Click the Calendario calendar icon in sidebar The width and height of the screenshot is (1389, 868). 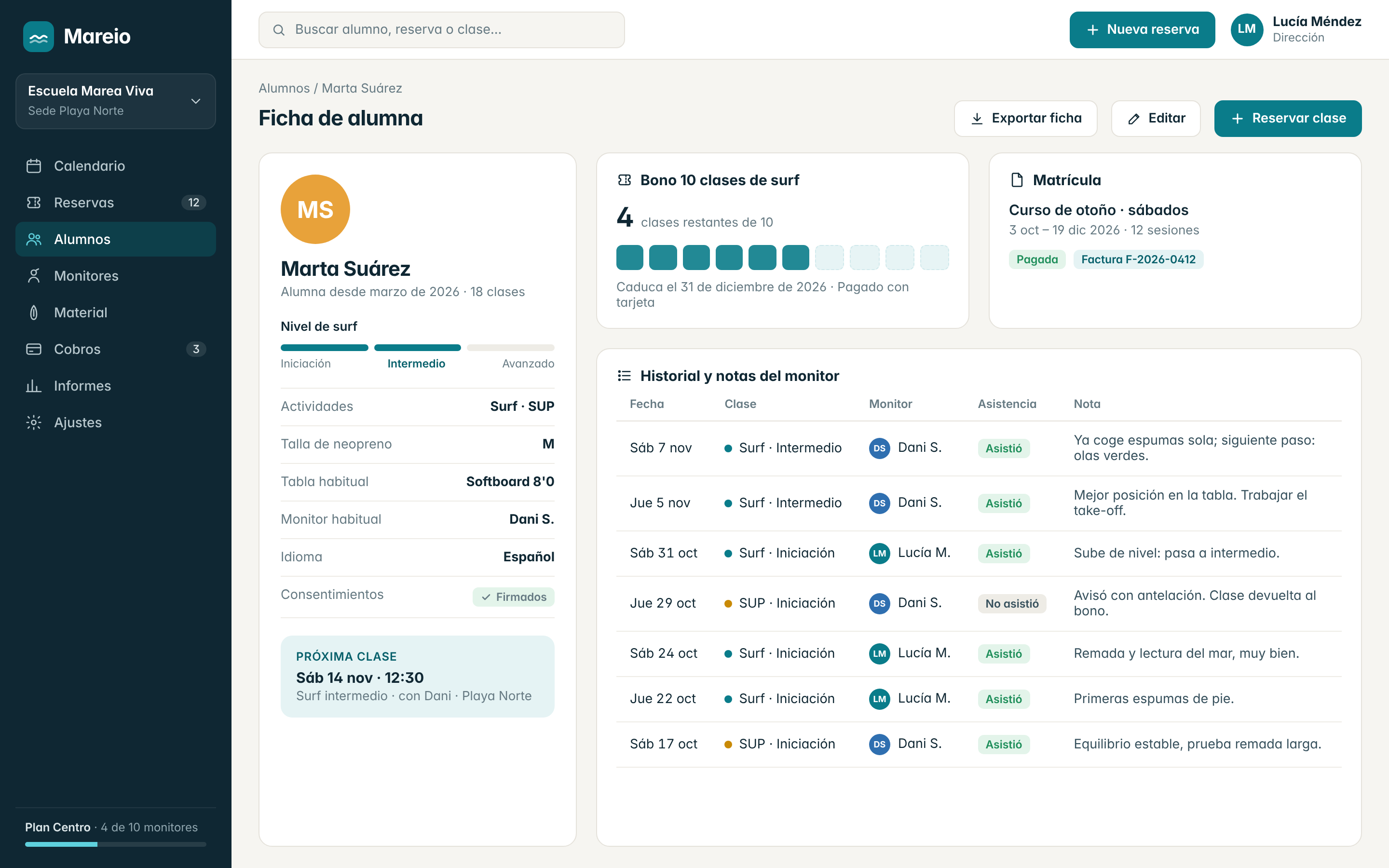tap(34, 166)
